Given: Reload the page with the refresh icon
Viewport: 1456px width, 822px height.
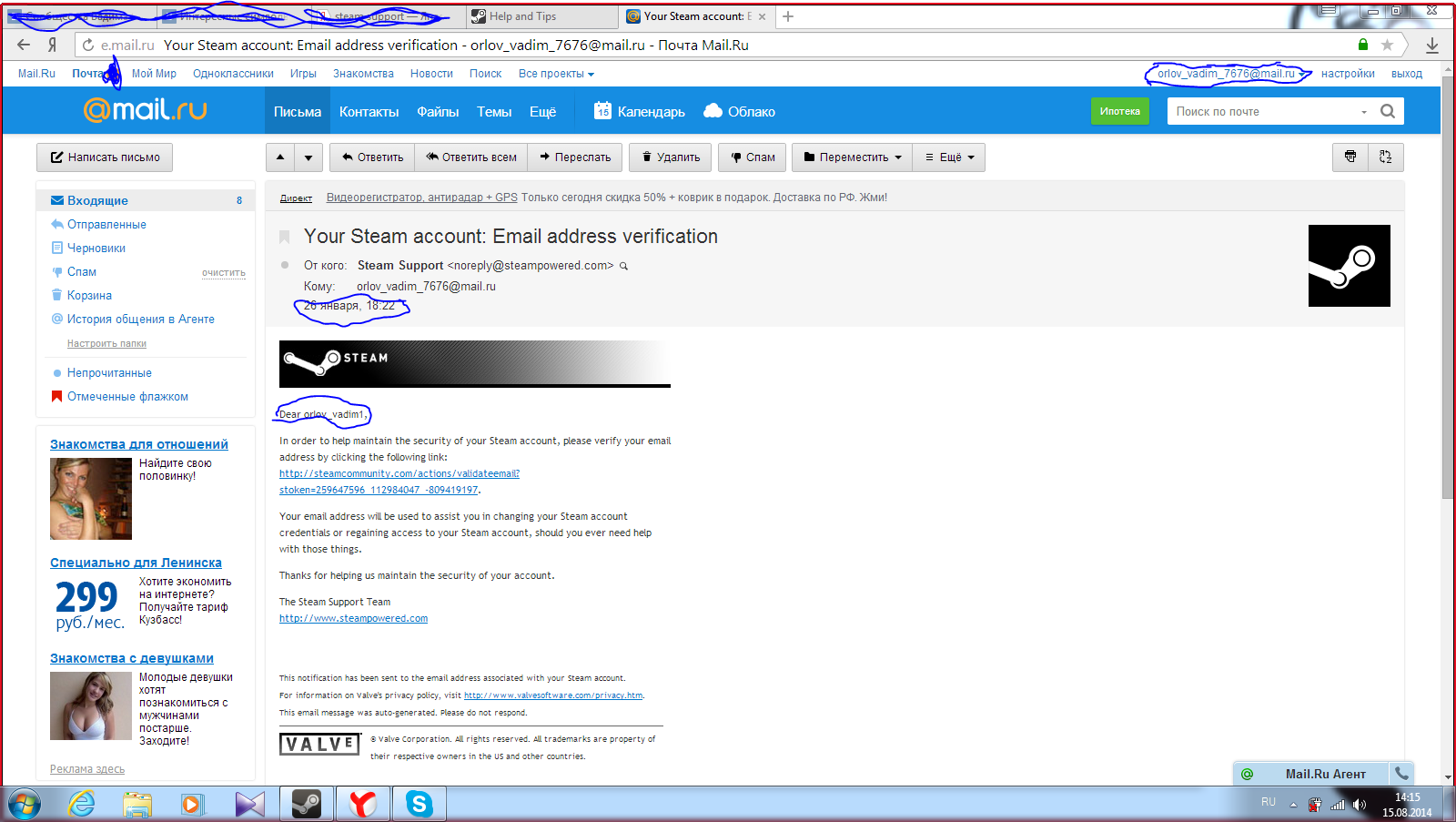Looking at the screenshot, I should (x=88, y=45).
